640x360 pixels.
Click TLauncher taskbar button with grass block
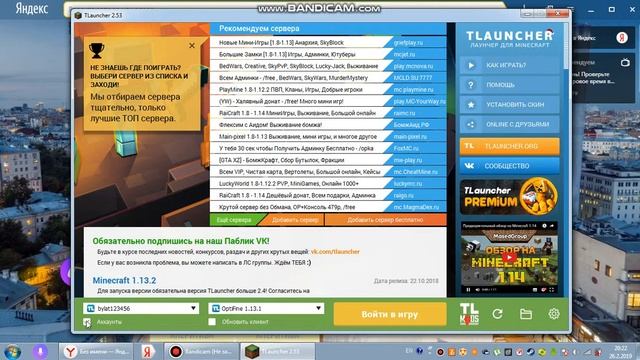point(278,351)
